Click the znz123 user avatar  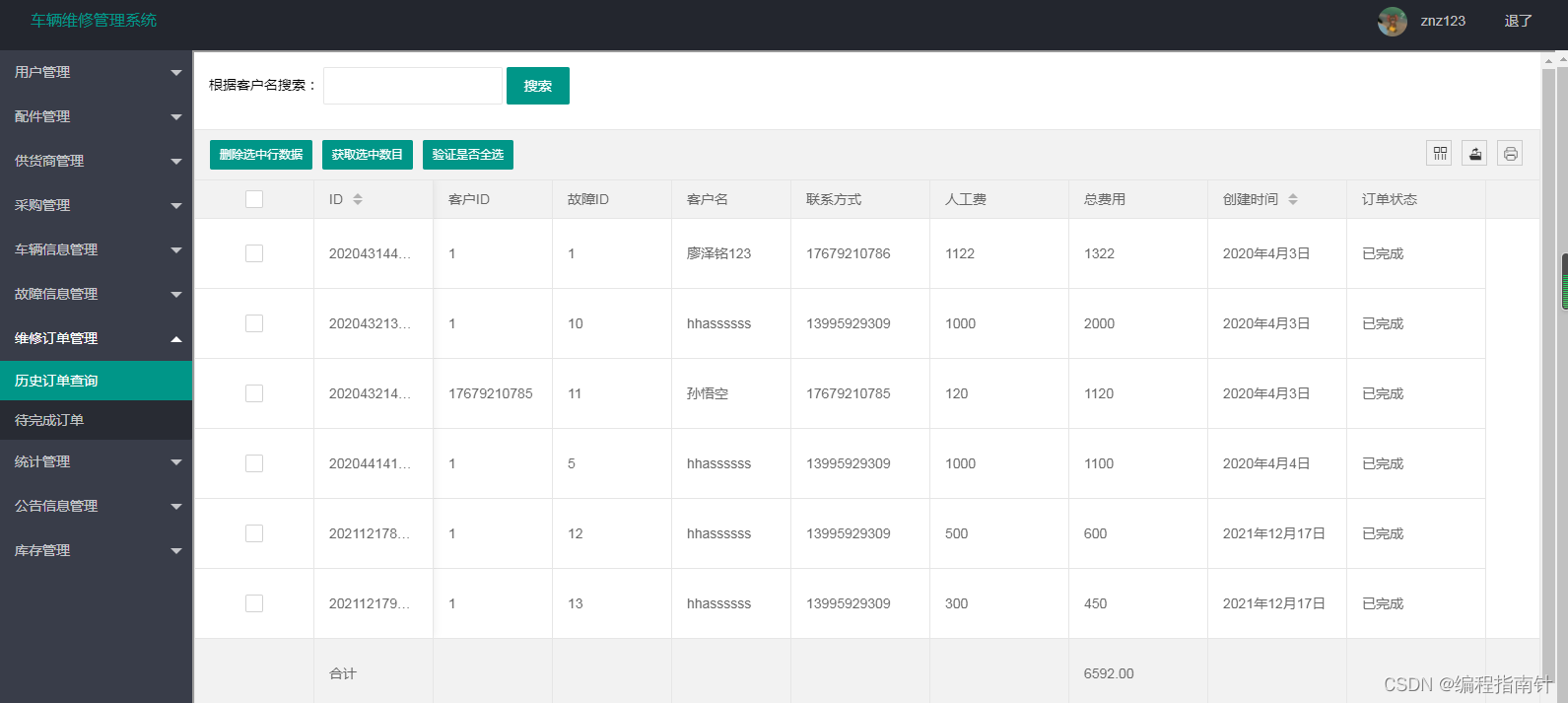[1392, 21]
